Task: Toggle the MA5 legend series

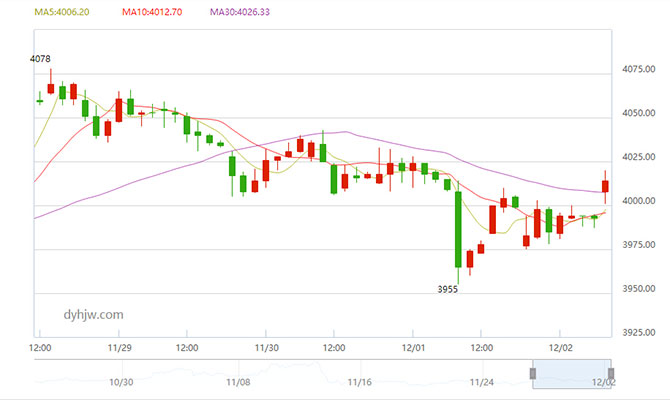Action: tap(62, 12)
